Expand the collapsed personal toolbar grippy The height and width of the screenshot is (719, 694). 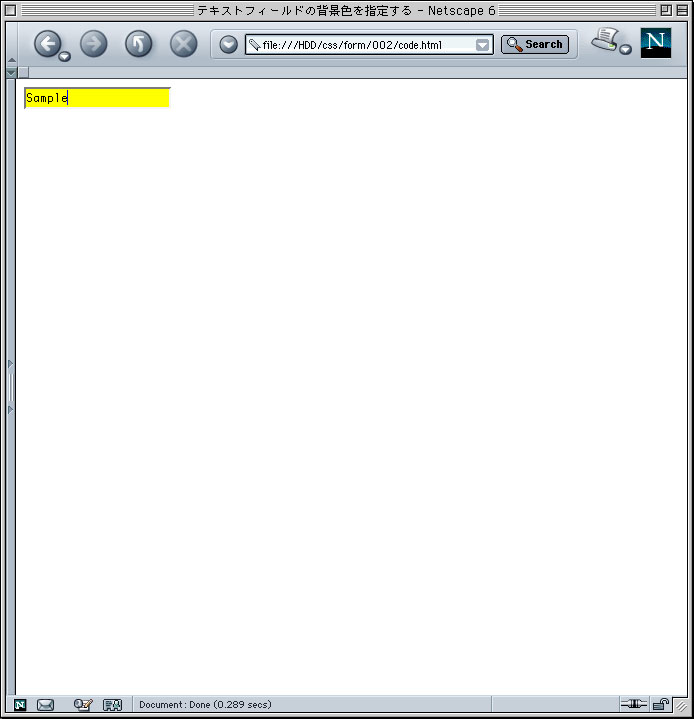click(x=12, y=72)
